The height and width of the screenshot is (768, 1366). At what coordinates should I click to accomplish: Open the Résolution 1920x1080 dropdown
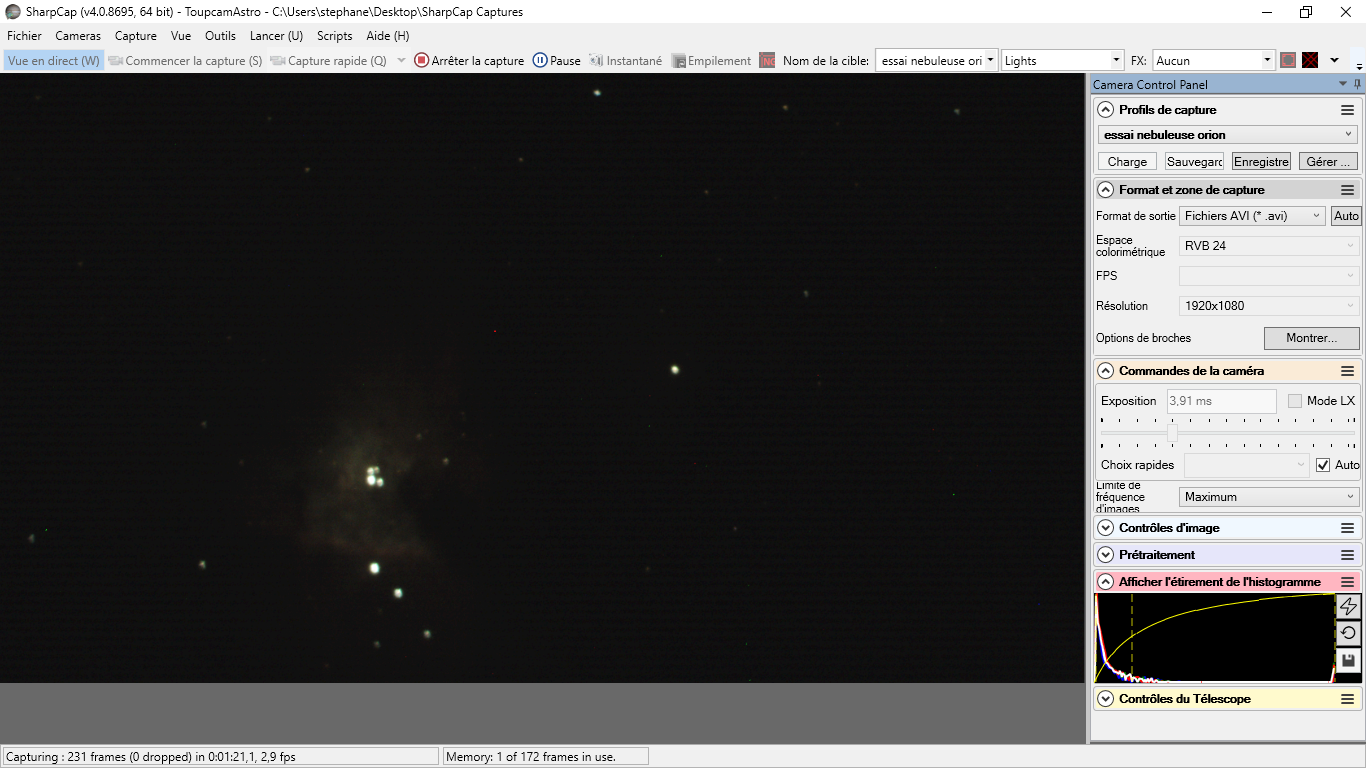tap(1268, 305)
